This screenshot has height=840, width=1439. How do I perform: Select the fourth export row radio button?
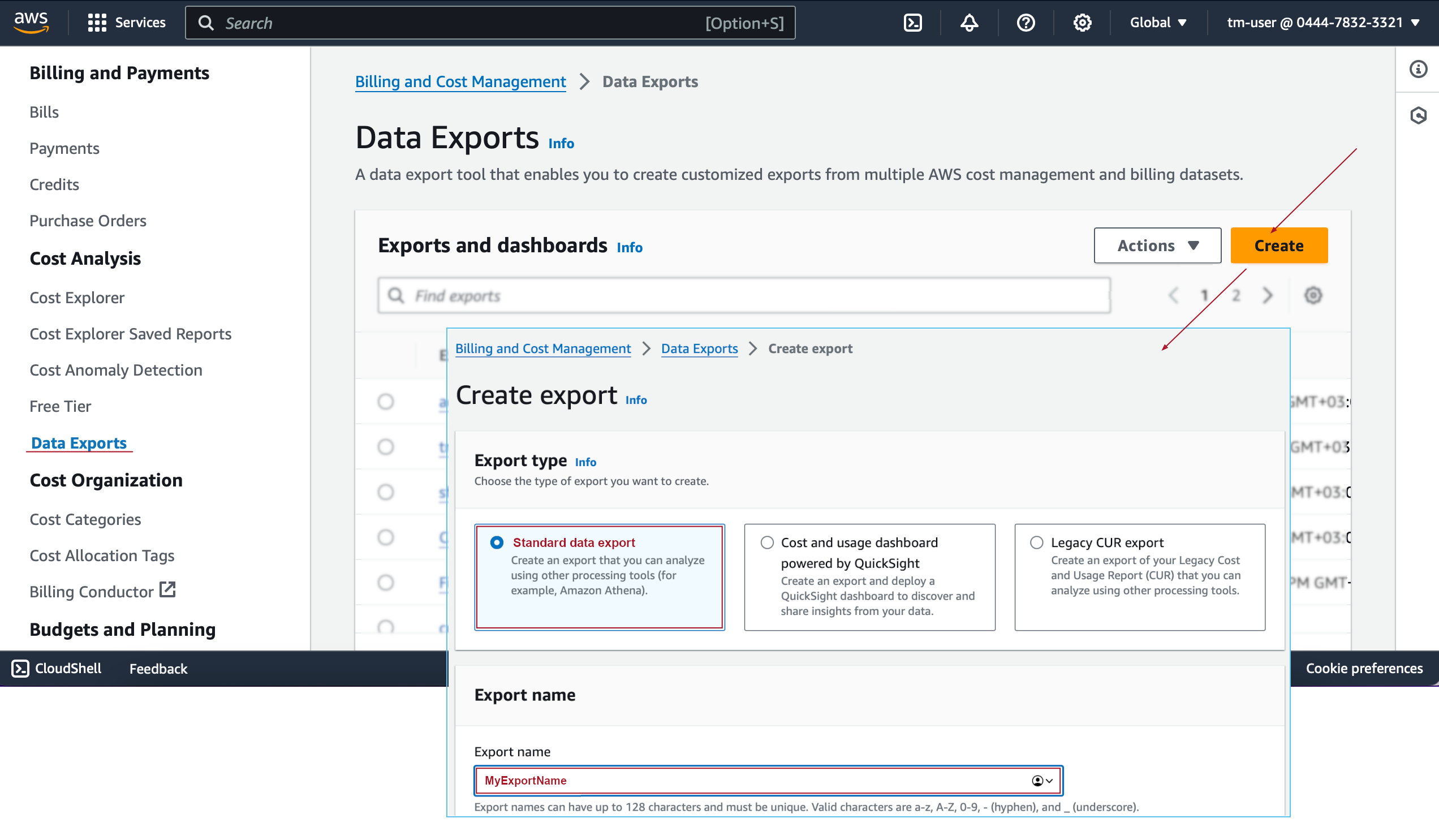(386, 537)
